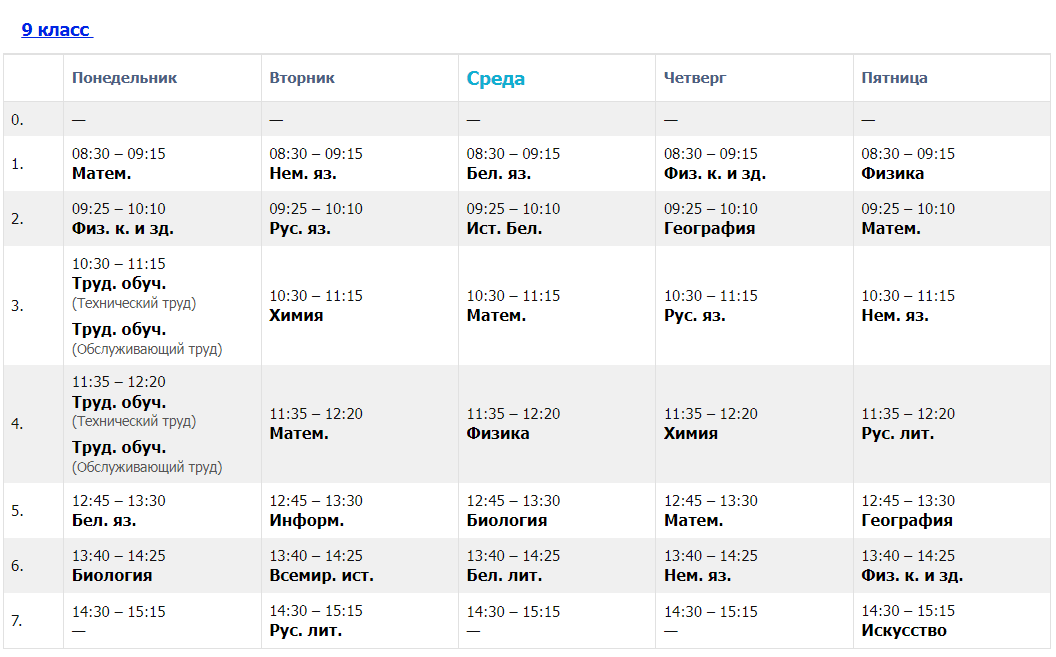Select Tuesday's "Рус. лит." seventh lesson
The width and height of the screenshot is (1056, 657).
pyautogui.click(x=305, y=630)
